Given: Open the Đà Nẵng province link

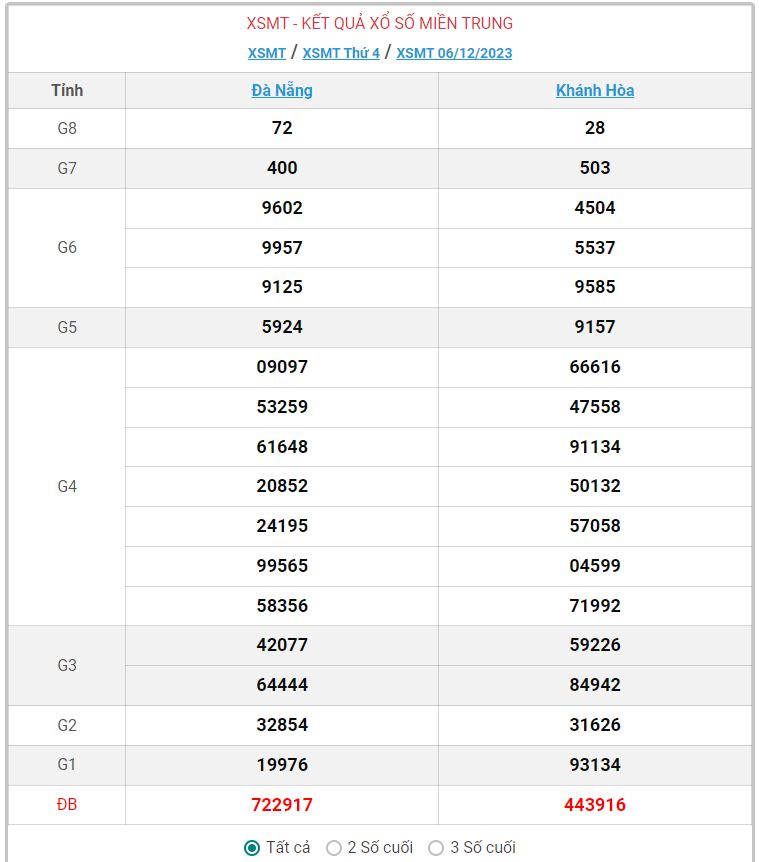Looking at the screenshot, I should pyautogui.click(x=282, y=91).
